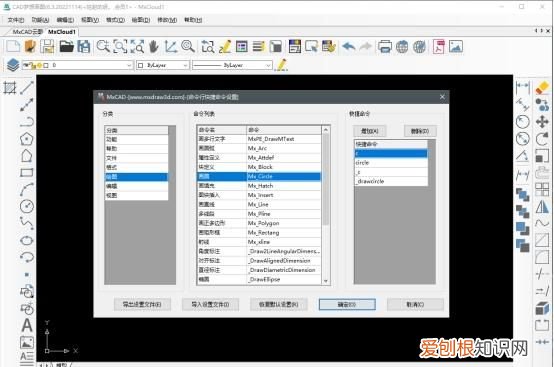Select the Mx_Polygon command row
The image size is (554, 367).
pos(259,223)
